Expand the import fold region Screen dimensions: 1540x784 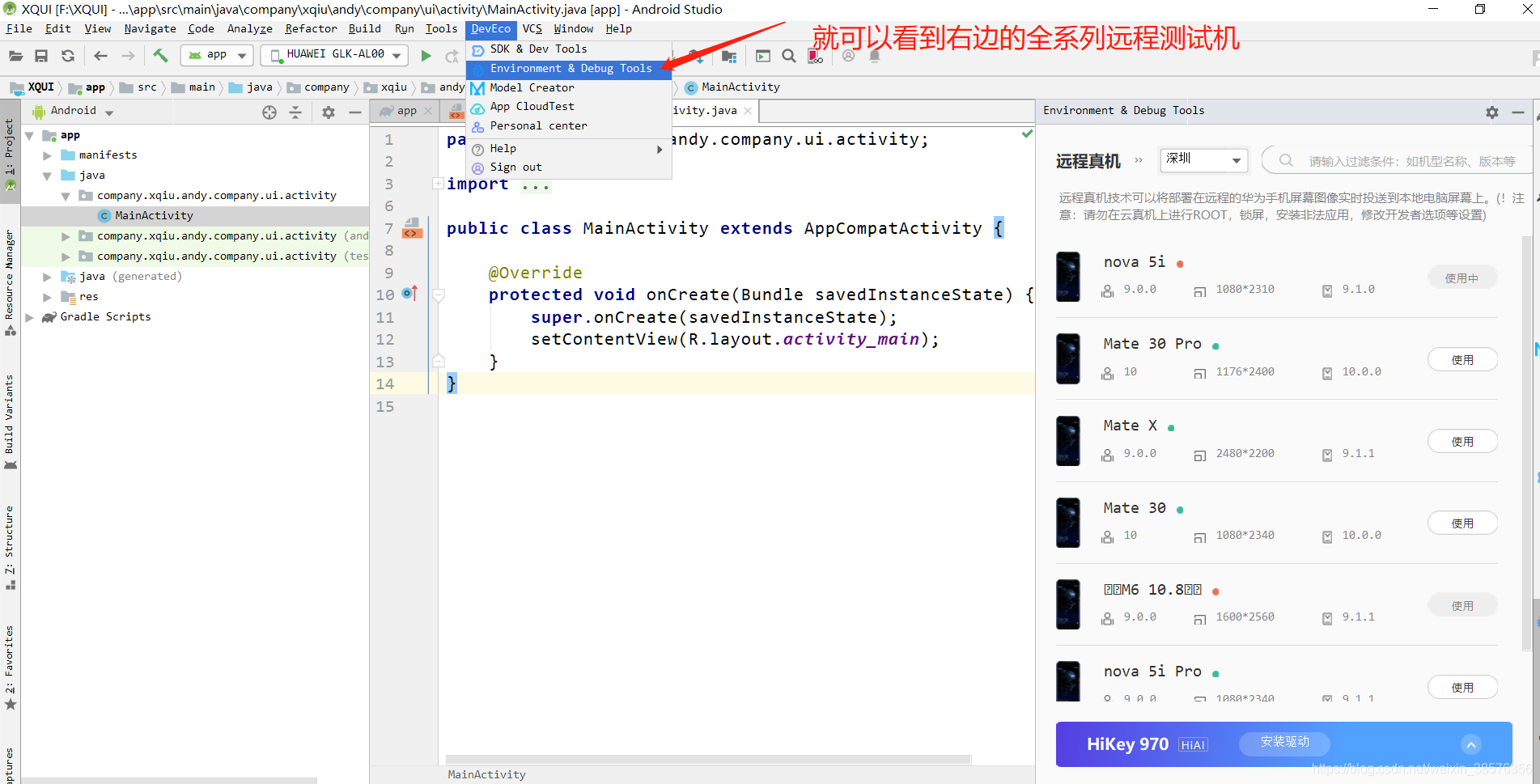point(438,184)
